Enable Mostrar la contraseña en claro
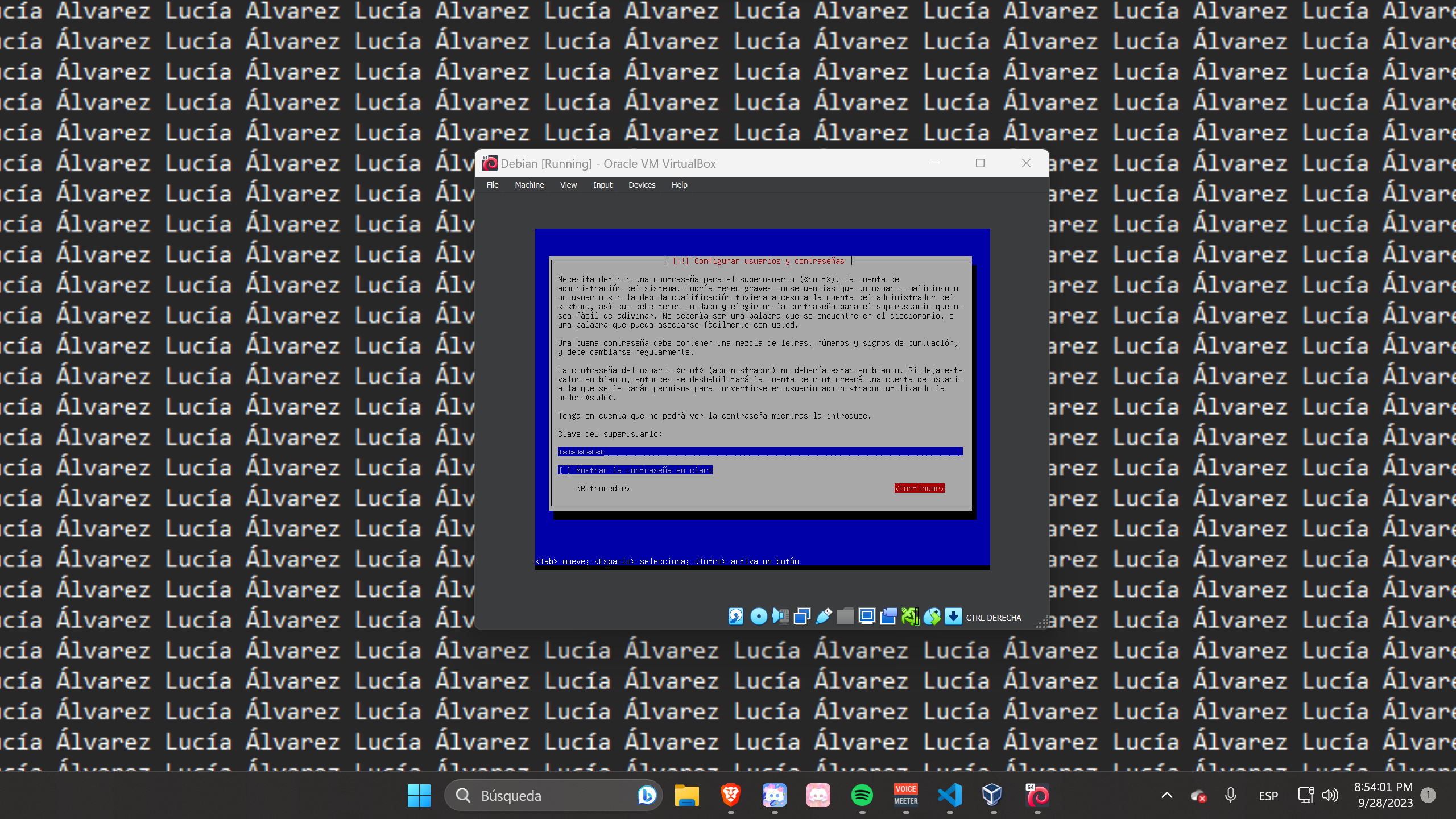 (x=635, y=470)
